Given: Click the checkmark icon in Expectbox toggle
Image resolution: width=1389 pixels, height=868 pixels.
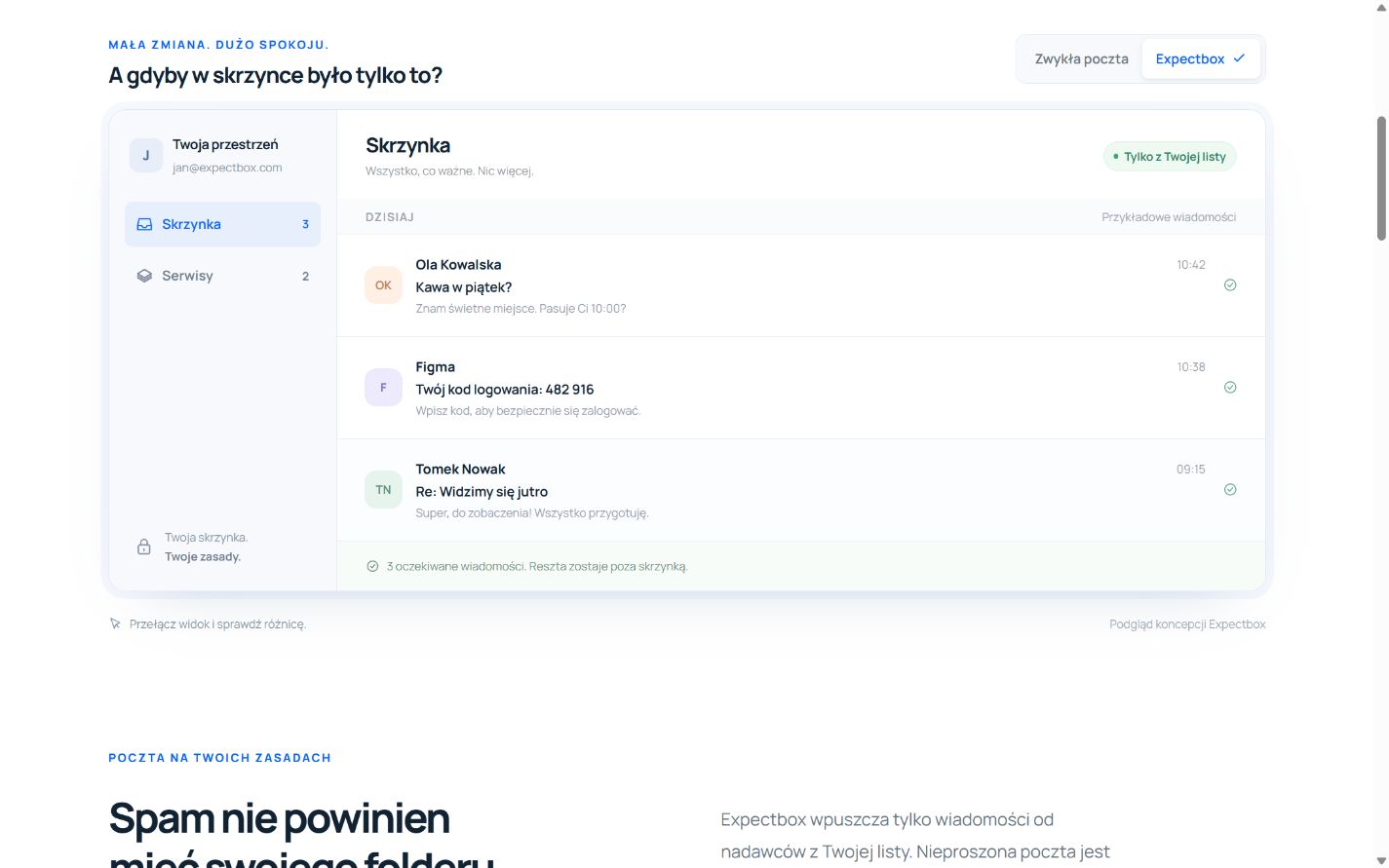Looking at the screenshot, I should pos(1239,58).
